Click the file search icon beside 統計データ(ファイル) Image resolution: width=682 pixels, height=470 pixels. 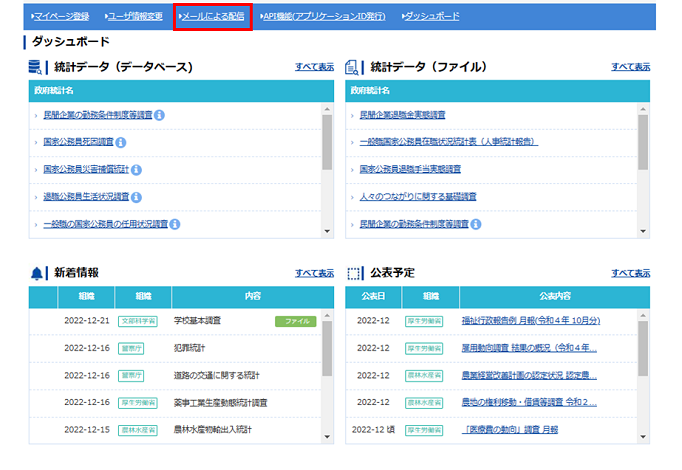[351, 67]
